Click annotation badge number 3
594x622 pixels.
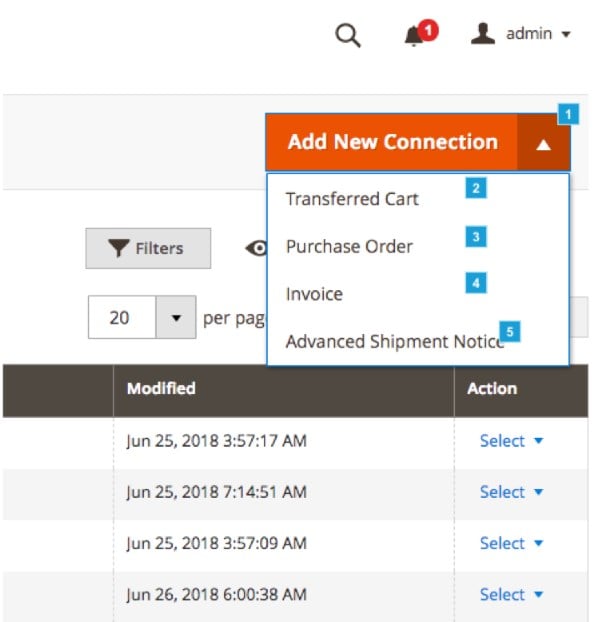click(476, 237)
